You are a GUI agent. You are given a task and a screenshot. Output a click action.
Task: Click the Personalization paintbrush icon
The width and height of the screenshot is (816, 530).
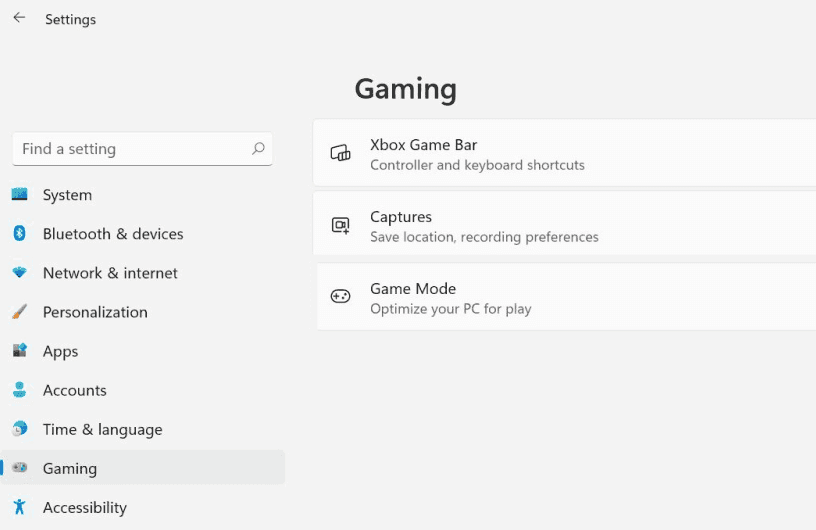[19, 311]
